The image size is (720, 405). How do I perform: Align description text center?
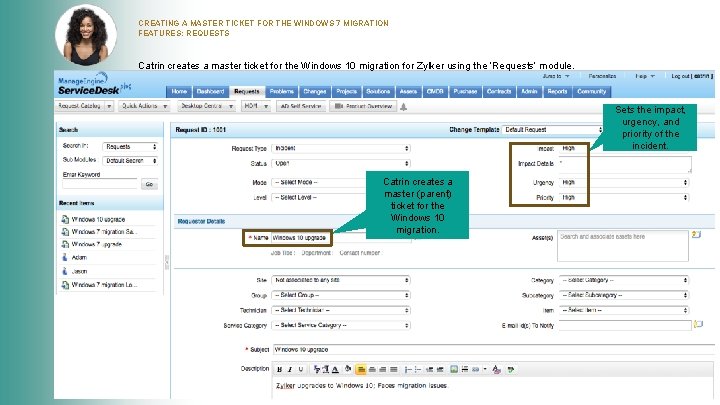point(372,370)
